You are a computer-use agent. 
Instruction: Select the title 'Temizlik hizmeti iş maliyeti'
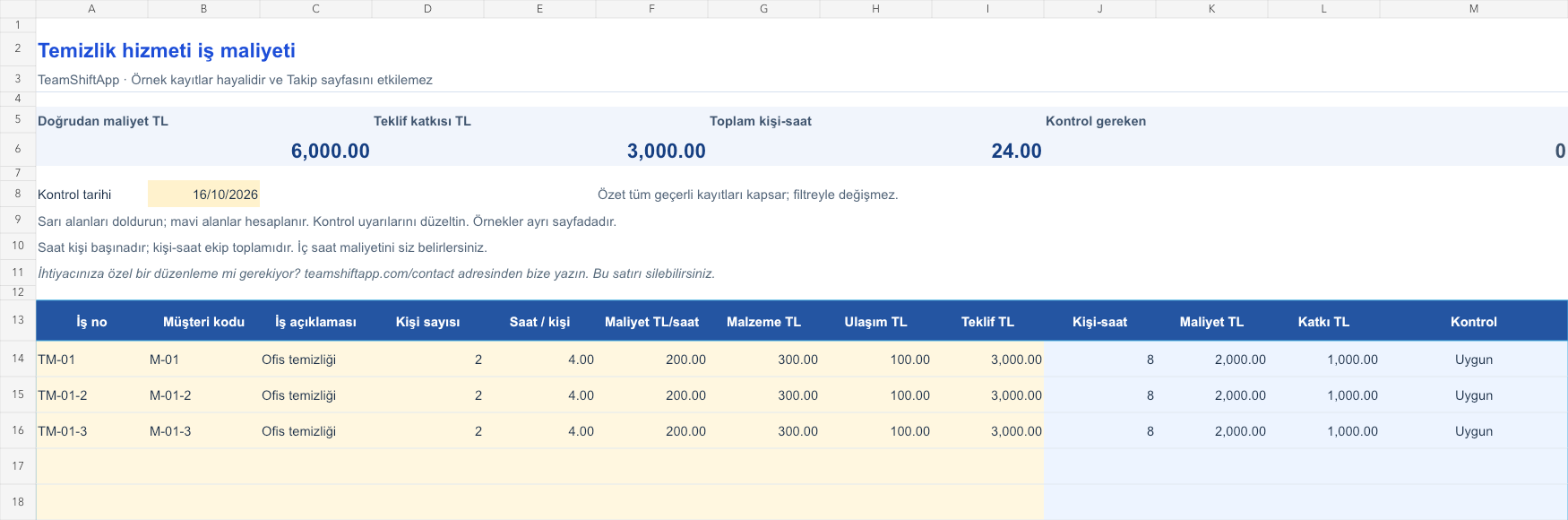pos(167,51)
